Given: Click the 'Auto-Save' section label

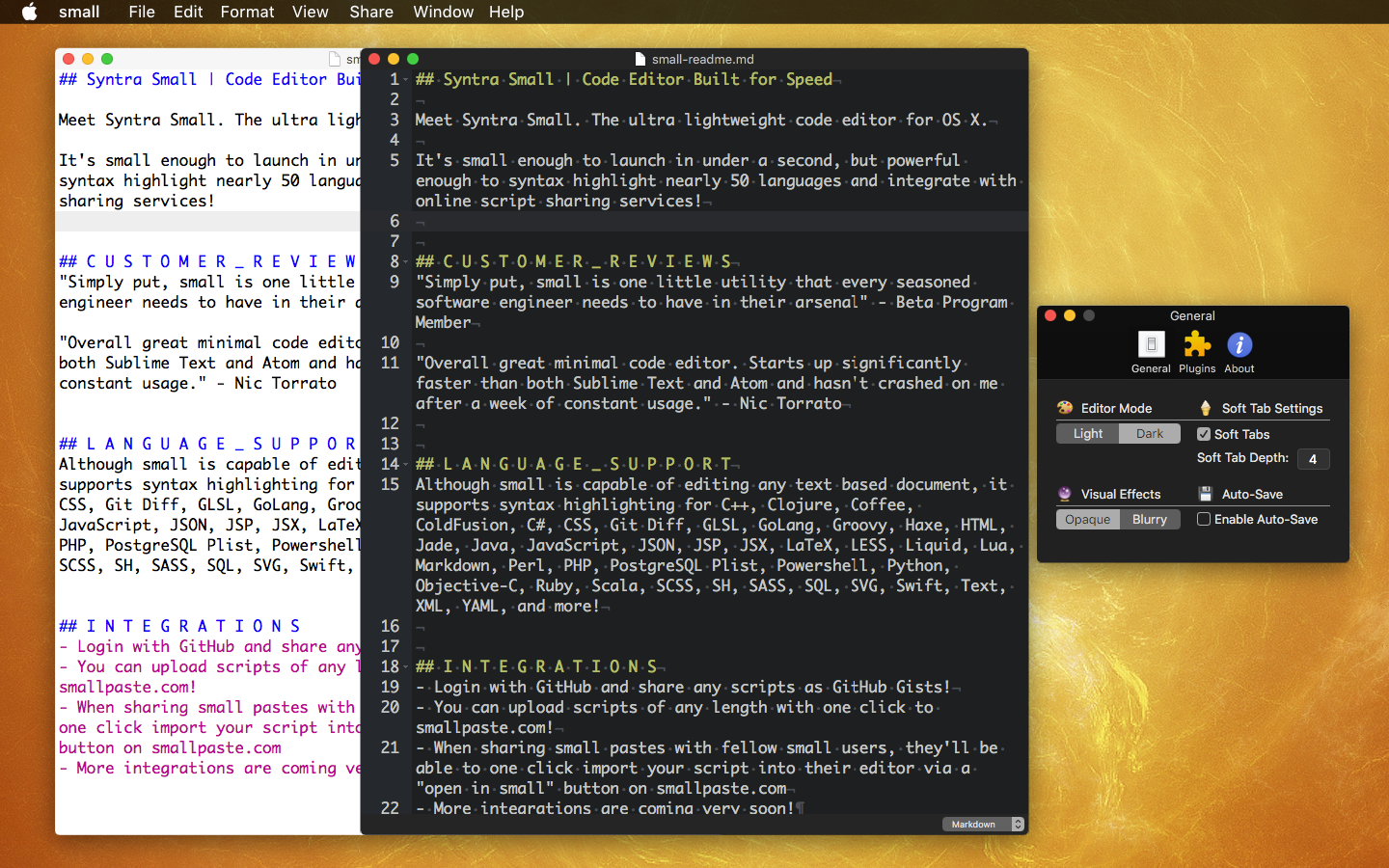Looking at the screenshot, I should pos(1252,494).
